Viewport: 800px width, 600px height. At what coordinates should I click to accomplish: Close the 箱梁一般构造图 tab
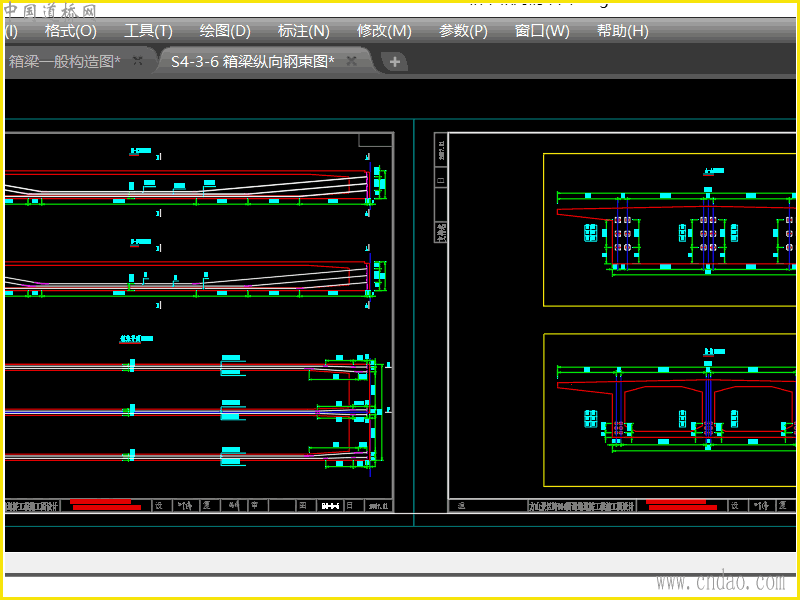137,61
